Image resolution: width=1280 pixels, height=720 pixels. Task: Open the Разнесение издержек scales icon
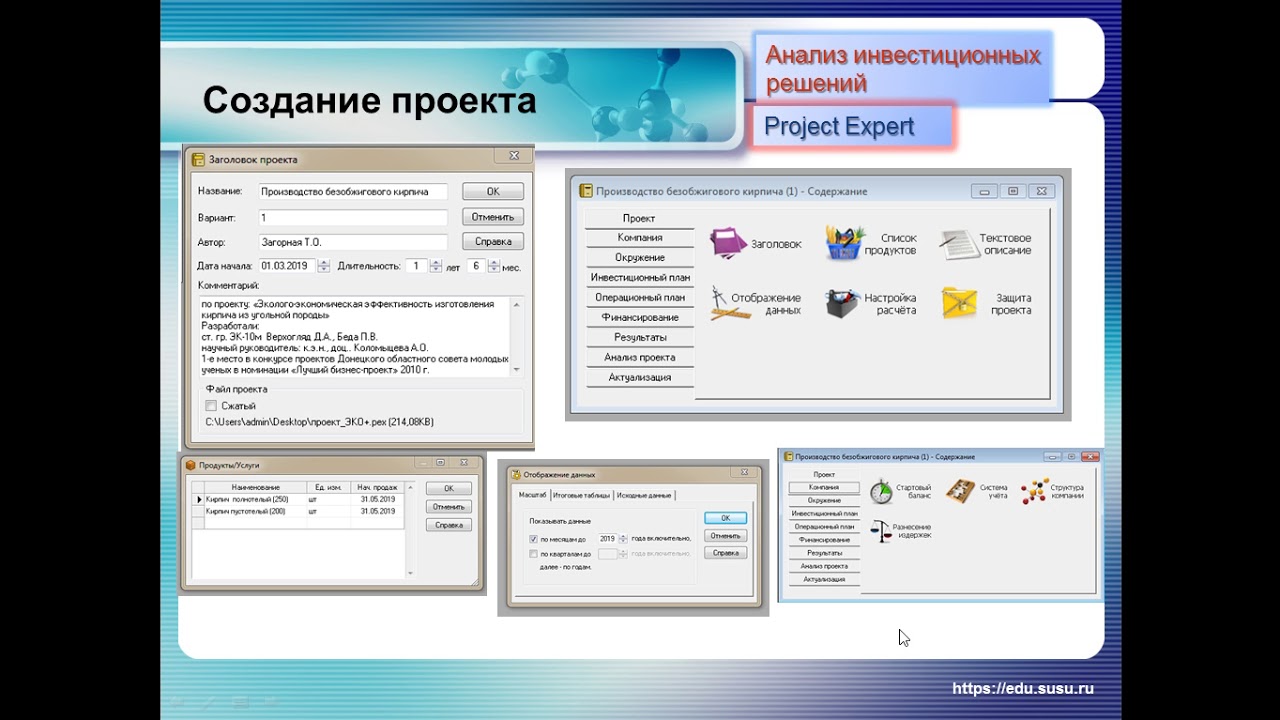click(881, 531)
